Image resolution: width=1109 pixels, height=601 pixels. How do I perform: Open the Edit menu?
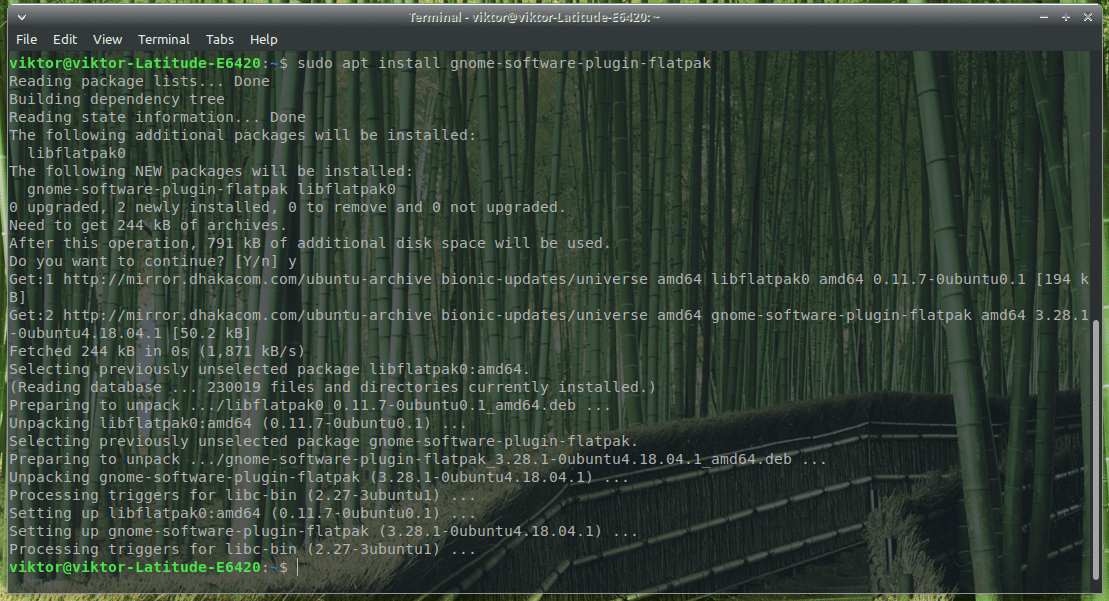tap(65, 40)
